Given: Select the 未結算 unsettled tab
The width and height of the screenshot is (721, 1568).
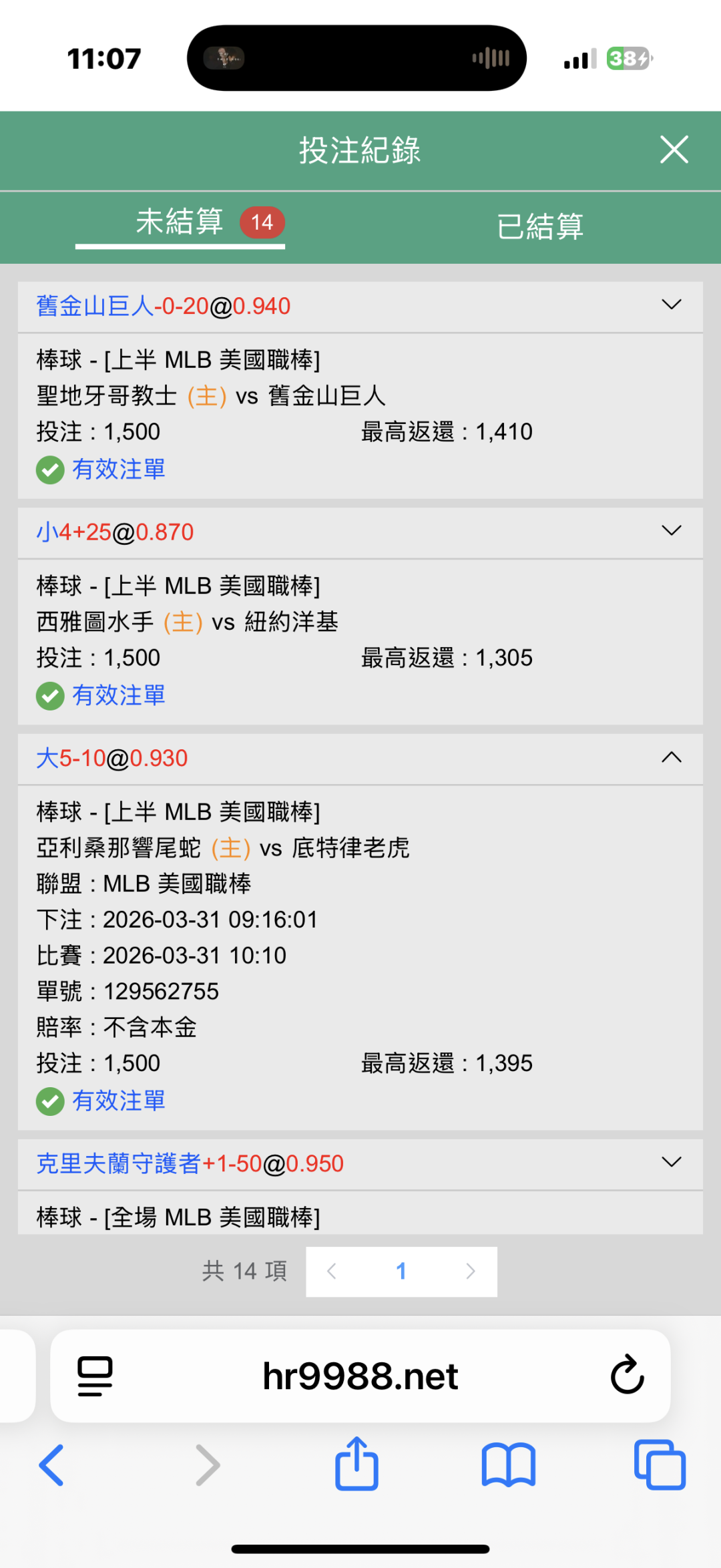Looking at the screenshot, I should tap(180, 222).
